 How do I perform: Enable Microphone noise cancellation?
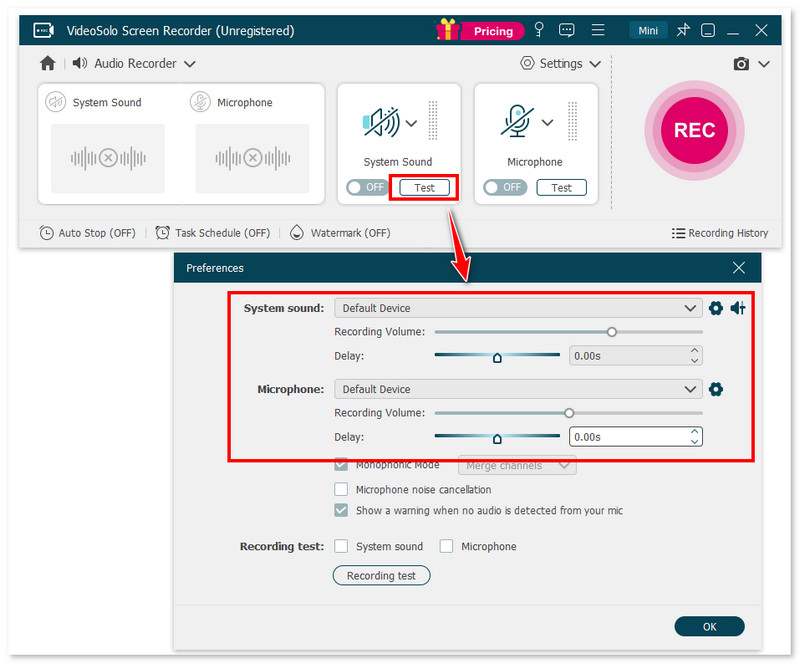341,489
